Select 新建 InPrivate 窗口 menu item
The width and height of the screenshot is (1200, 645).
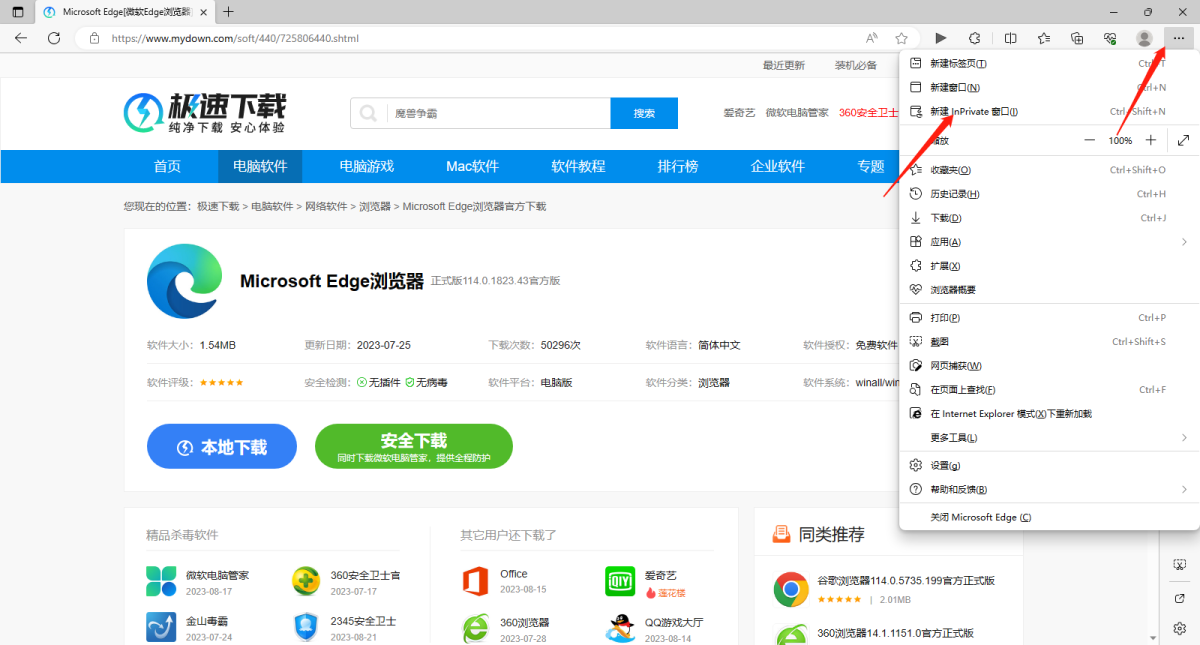(973, 112)
